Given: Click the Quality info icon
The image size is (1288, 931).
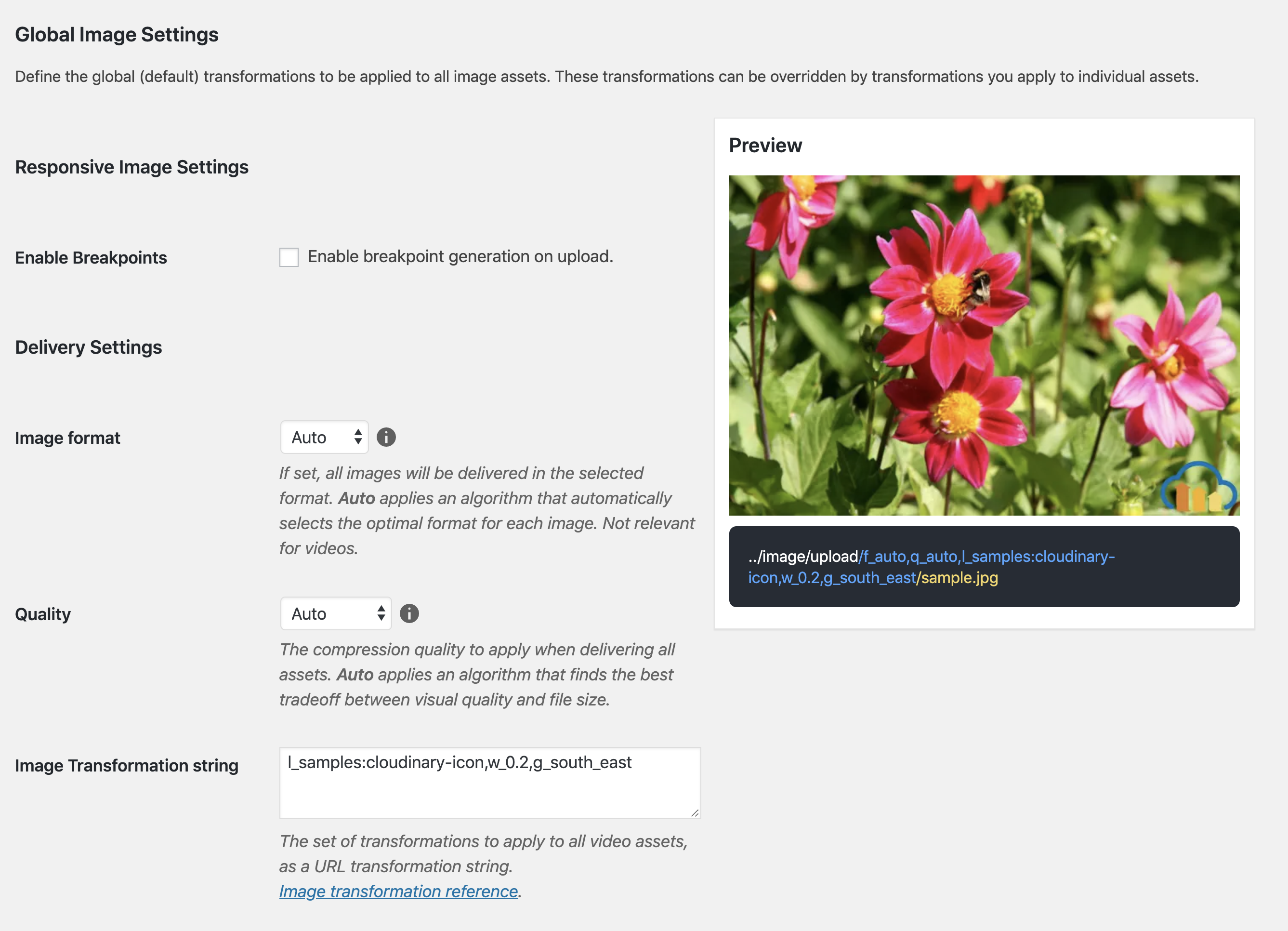Looking at the screenshot, I should 409,613.
